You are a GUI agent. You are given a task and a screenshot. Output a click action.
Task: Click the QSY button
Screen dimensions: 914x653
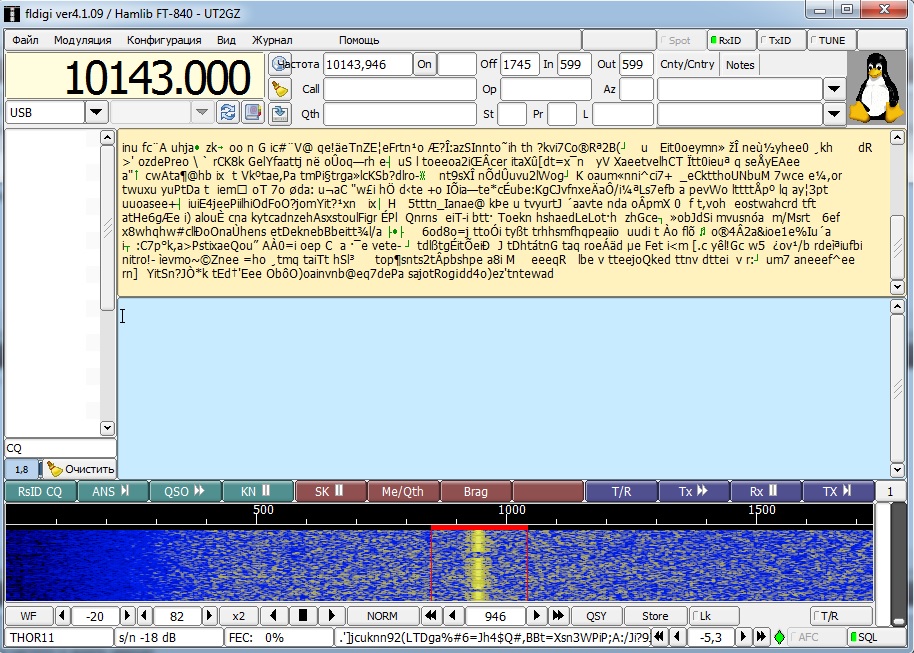point(597,616)
